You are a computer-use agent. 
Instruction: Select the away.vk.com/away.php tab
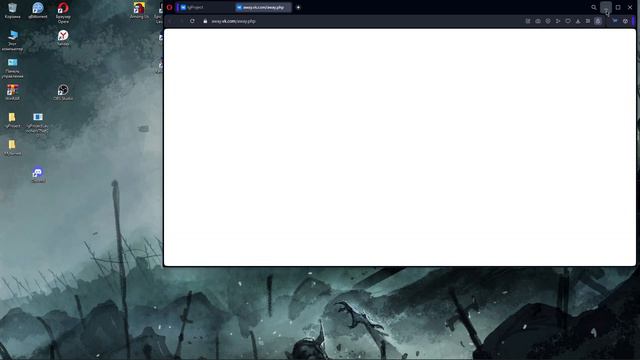pos(263,7)
